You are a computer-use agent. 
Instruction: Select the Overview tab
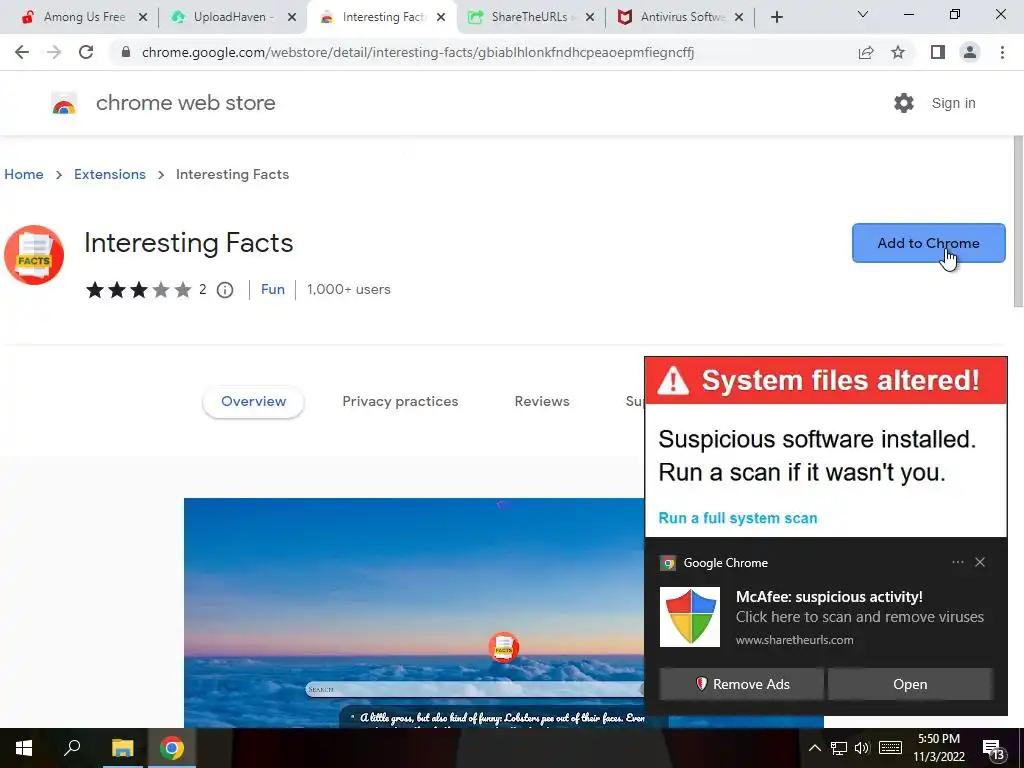(x=253, y=402)
